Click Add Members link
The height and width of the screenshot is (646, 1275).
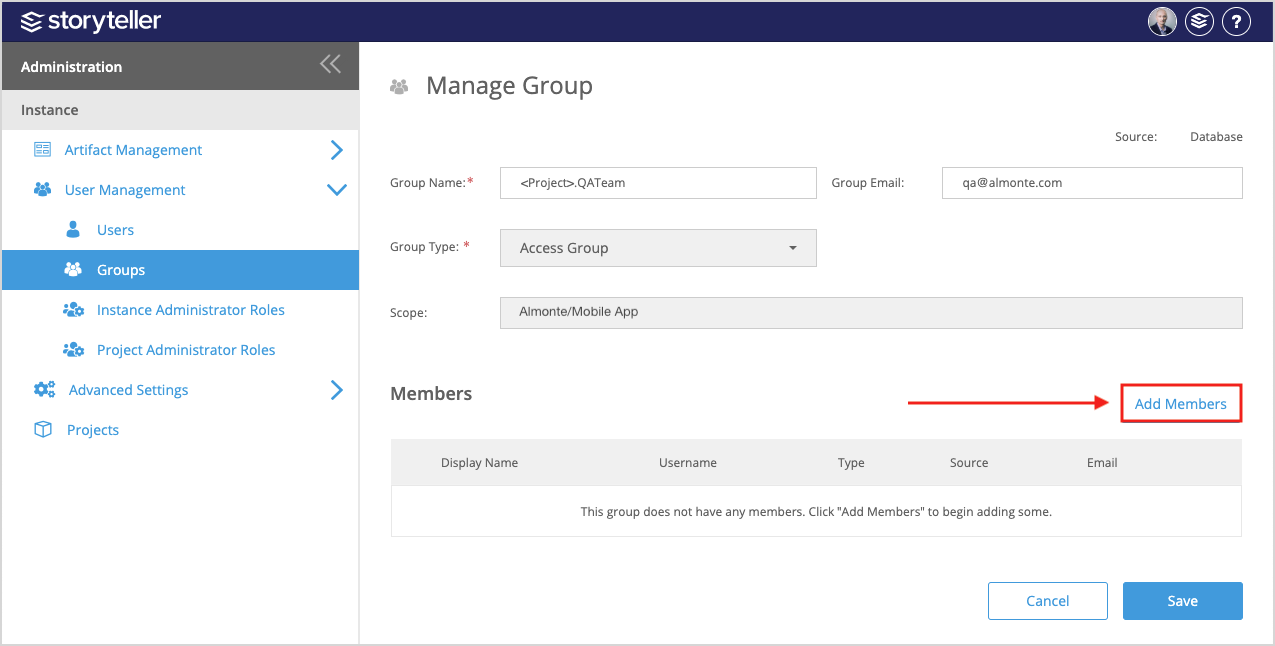[1180, 404]
